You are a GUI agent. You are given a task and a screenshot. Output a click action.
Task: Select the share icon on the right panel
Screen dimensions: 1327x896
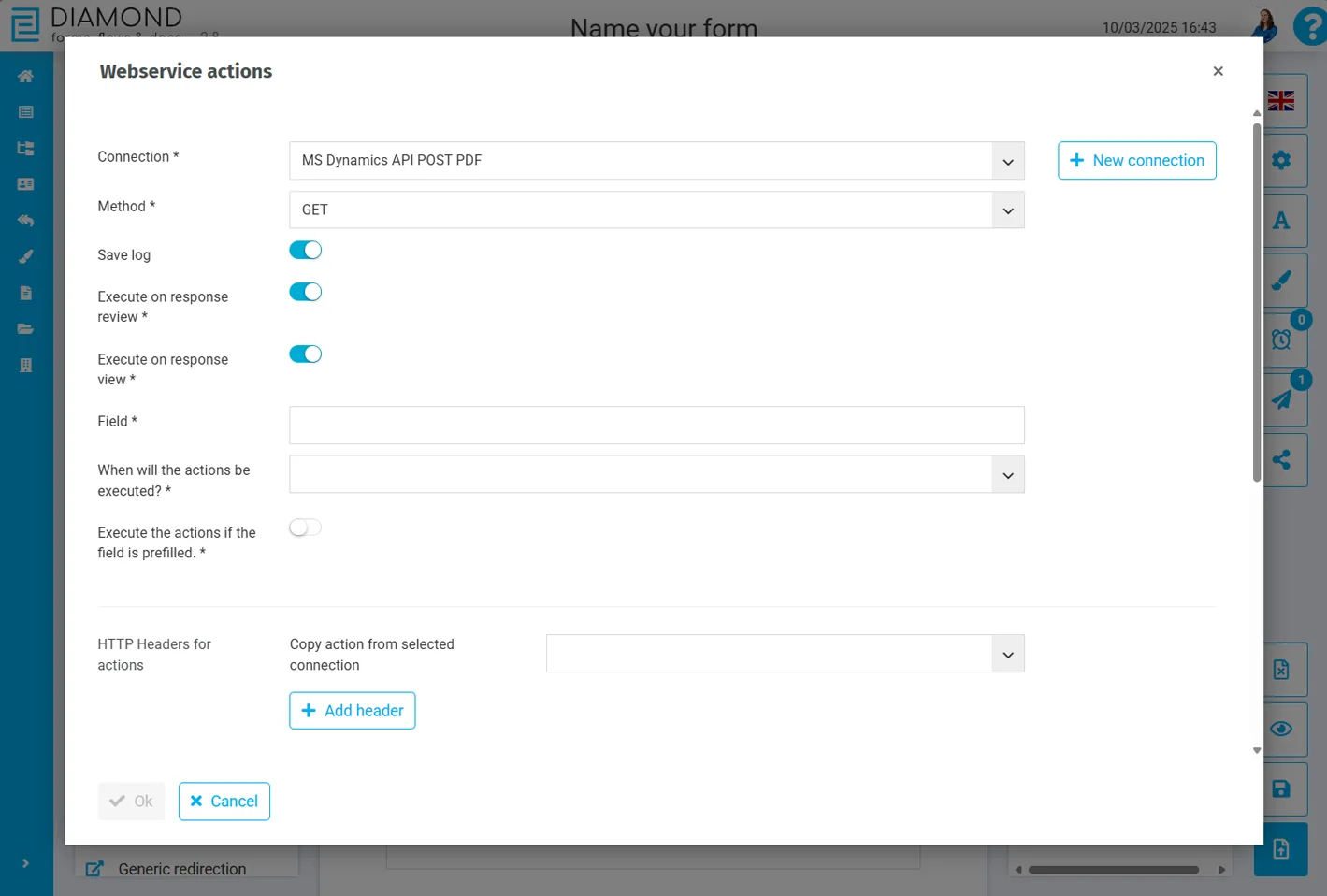[x=1280, y=459]
